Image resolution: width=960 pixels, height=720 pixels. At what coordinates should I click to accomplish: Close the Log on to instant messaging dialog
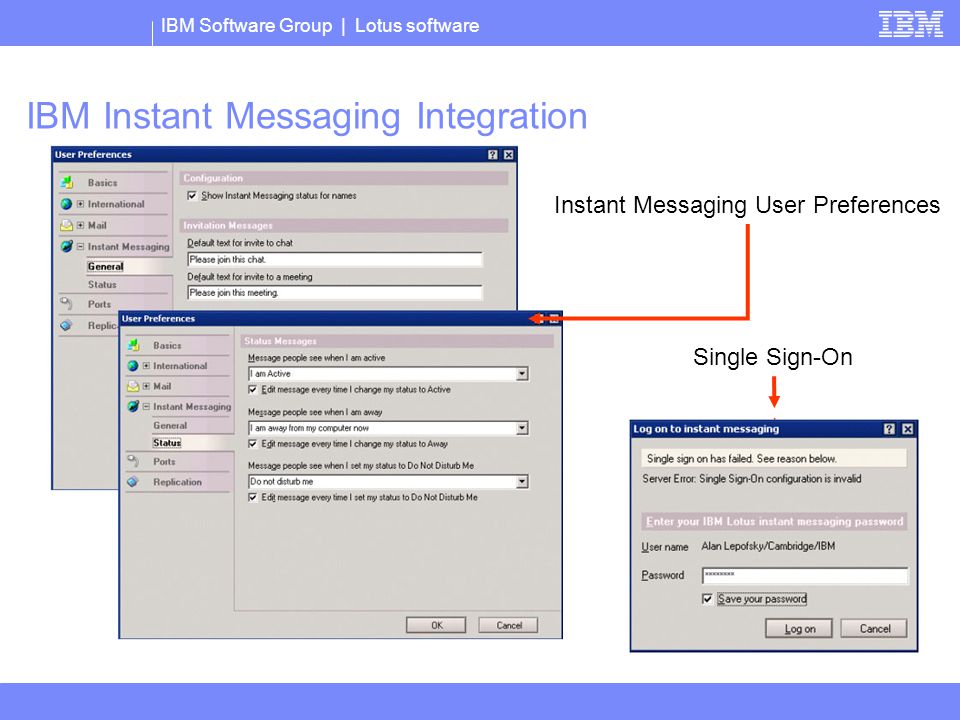pos(908,429)
